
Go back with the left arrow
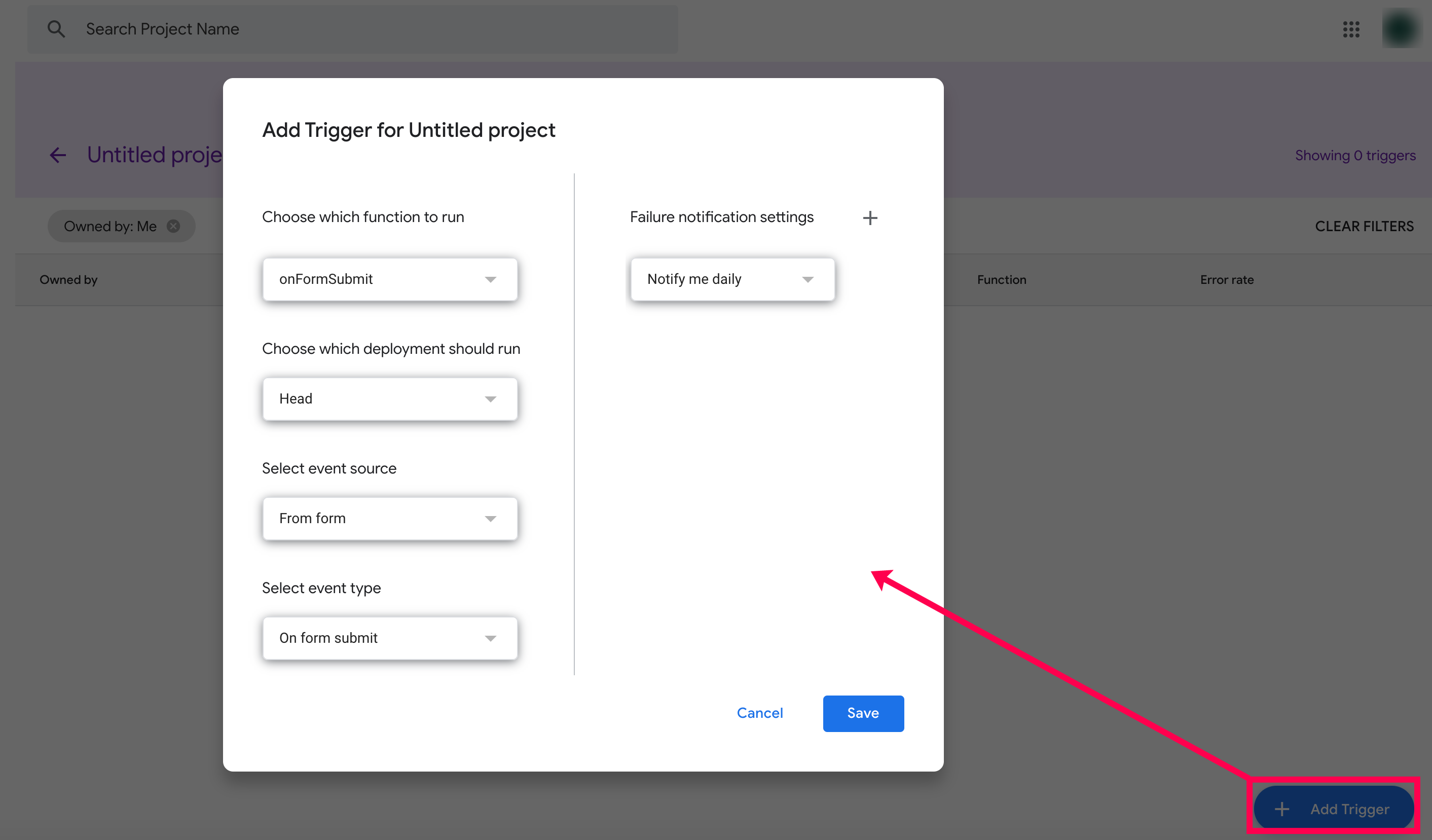(x=58, y=155)
